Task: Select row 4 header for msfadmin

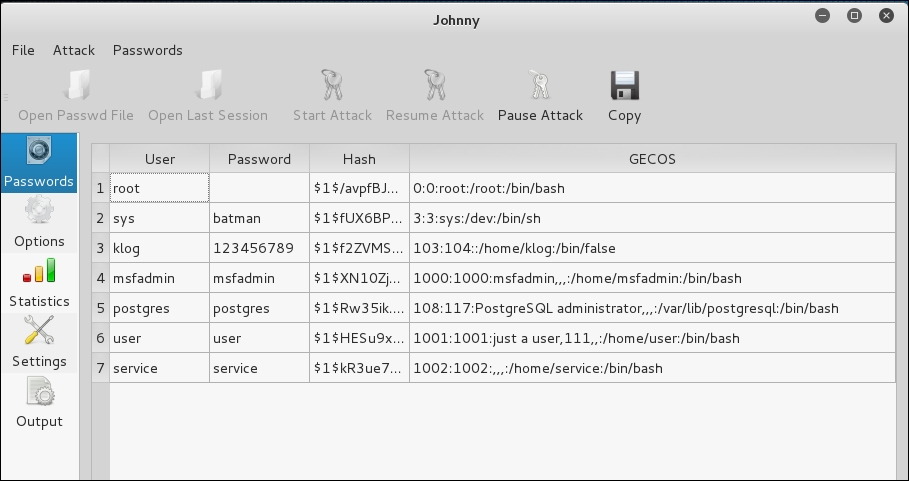Action: tap(100, 278)
